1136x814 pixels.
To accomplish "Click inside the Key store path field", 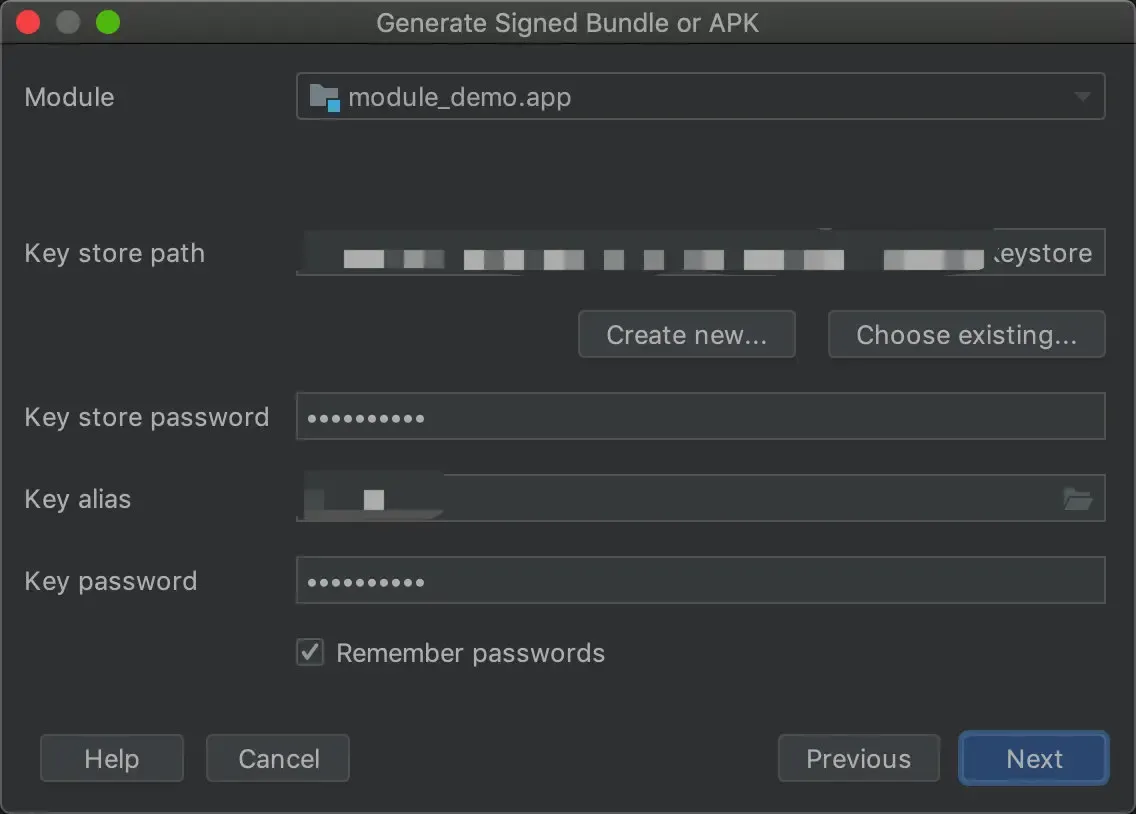I will pyautogui.click(x=700, y=253).
